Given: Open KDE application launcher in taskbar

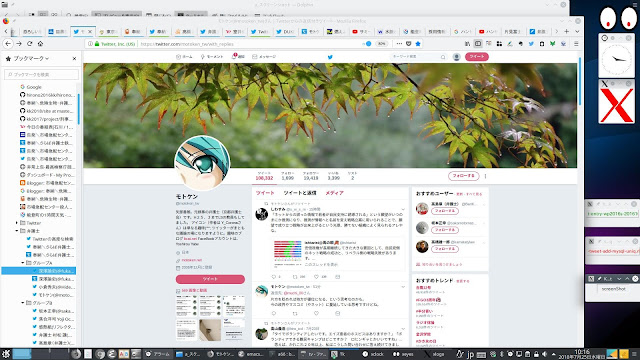Looking at the screenshot, I should [x=6, y=354].
